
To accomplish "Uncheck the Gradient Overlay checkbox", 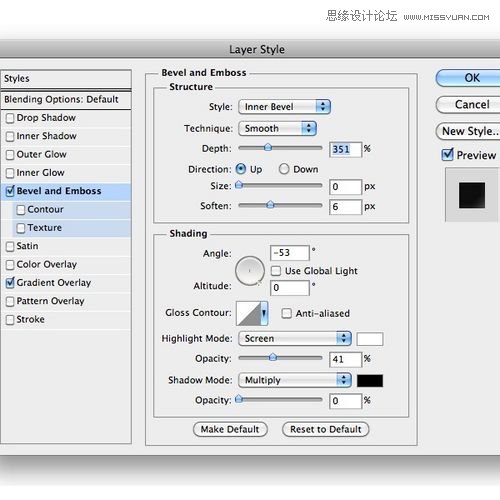I will tap(10, 283).
